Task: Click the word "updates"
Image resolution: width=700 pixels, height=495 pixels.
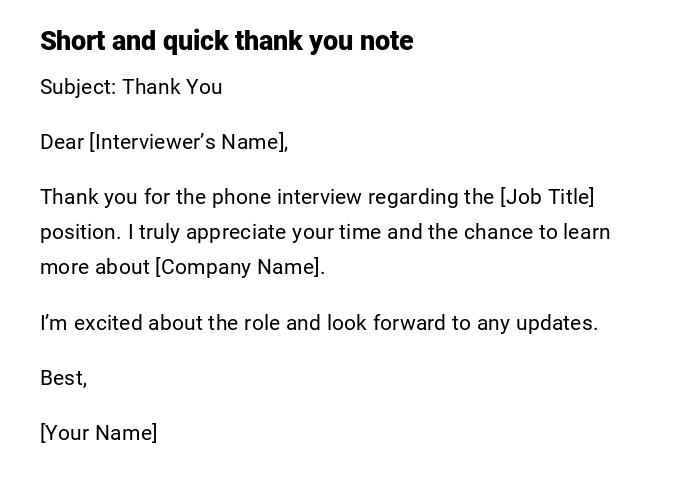Action: 555,323
